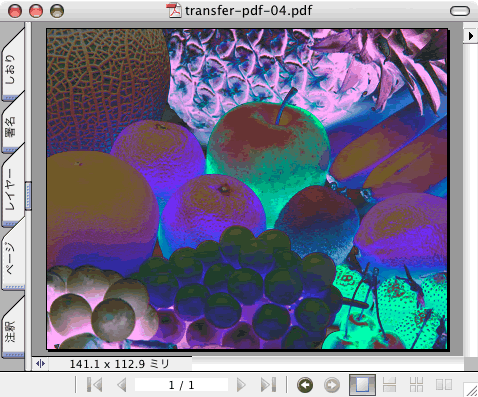Go to first page button
This screenshot has height=397, width=478.
coord(94,385)
